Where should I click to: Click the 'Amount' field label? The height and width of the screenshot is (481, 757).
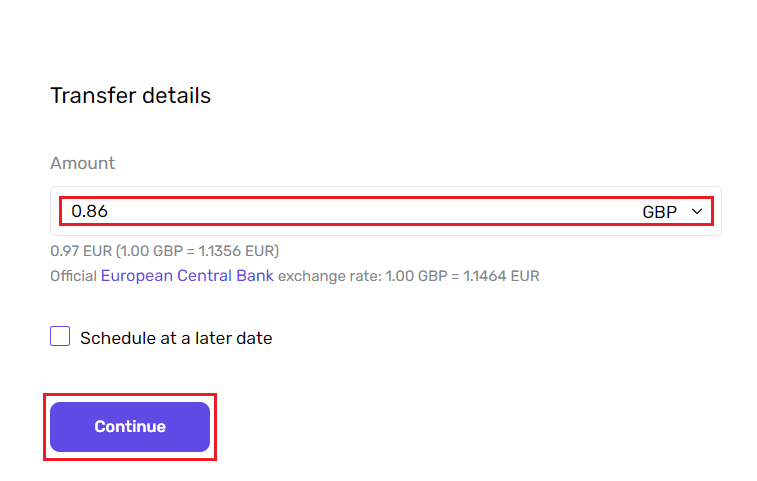[83, 163]
